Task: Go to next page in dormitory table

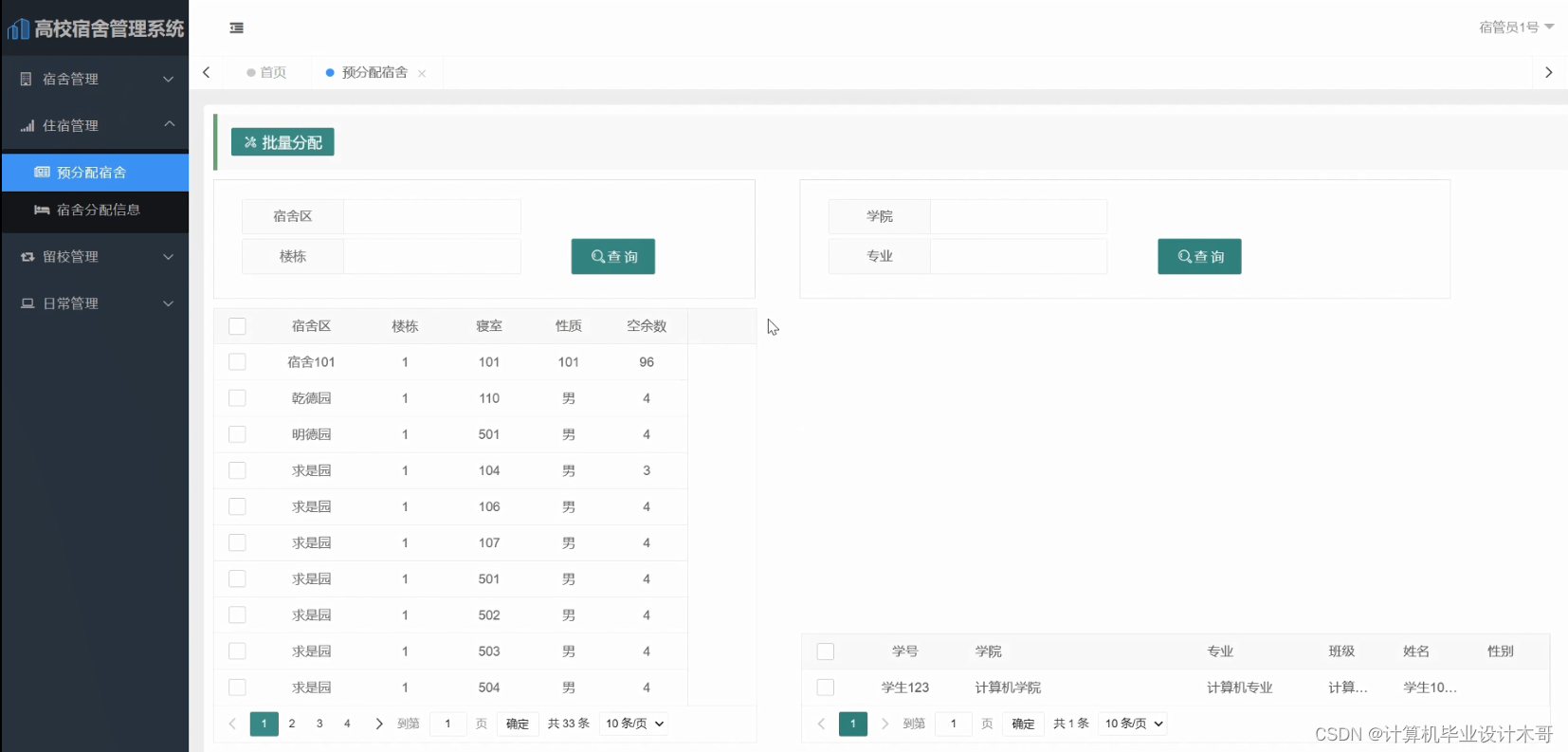Action: 379,724
